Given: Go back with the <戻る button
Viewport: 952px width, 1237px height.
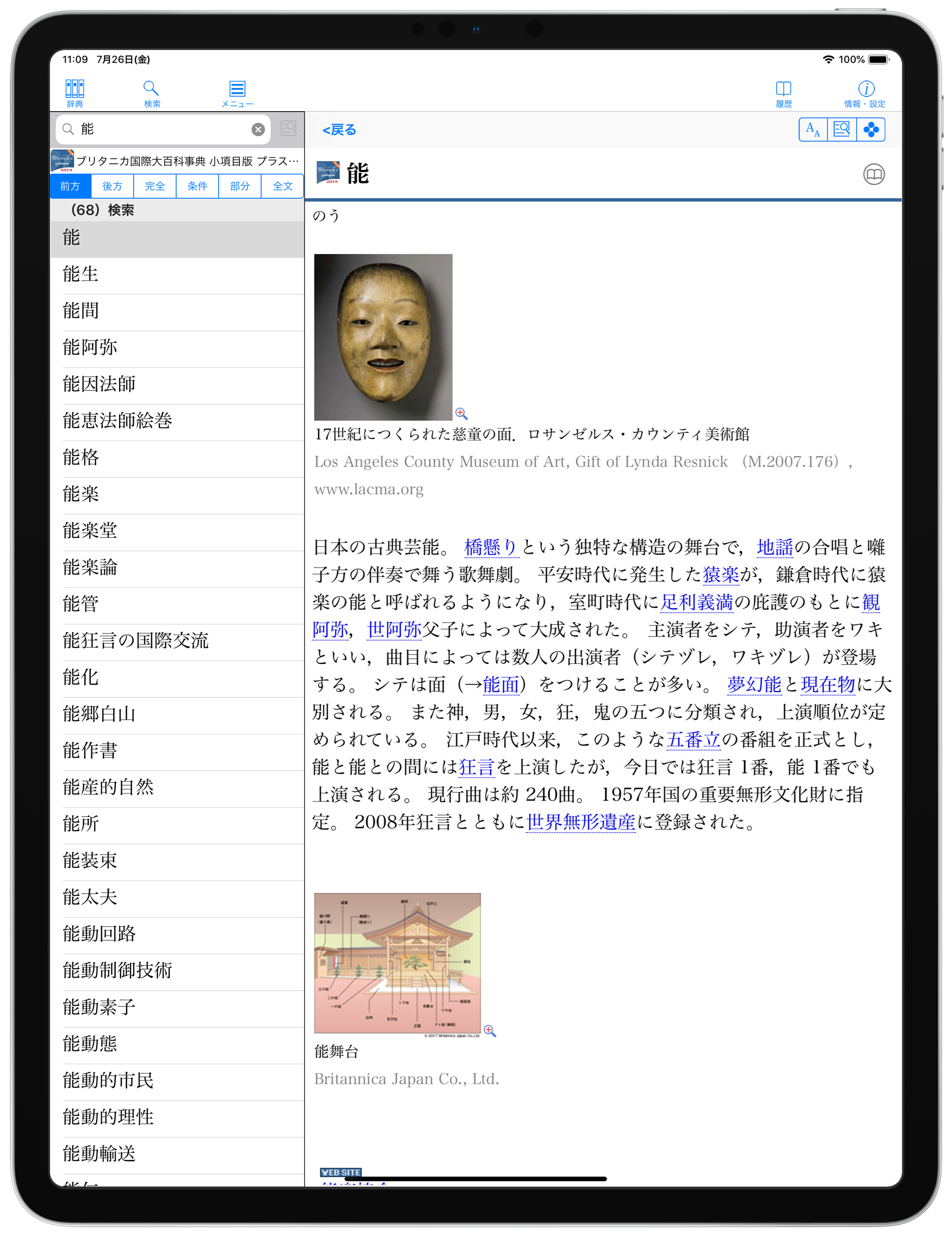Looking at the screenshot, I should tap(339, 130).
